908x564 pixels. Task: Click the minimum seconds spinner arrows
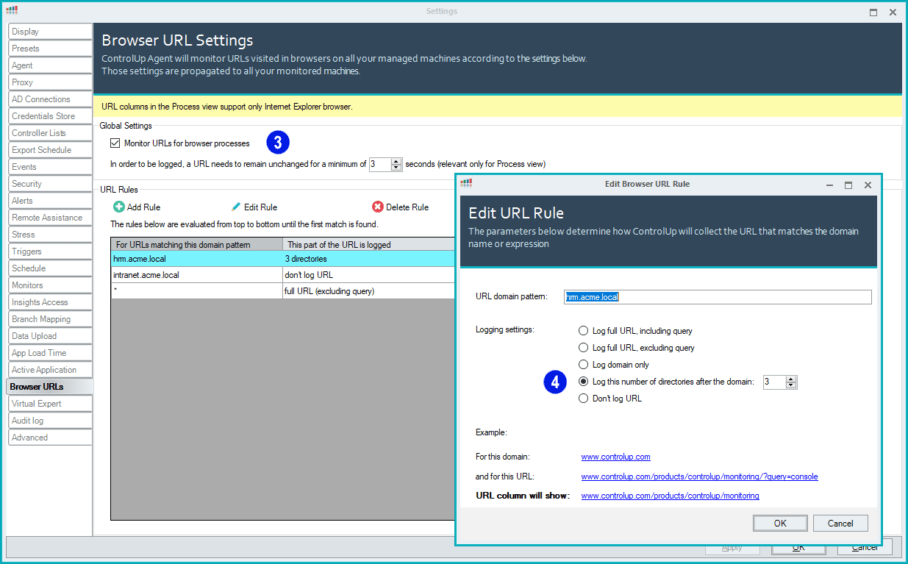[x=396, y=164]
